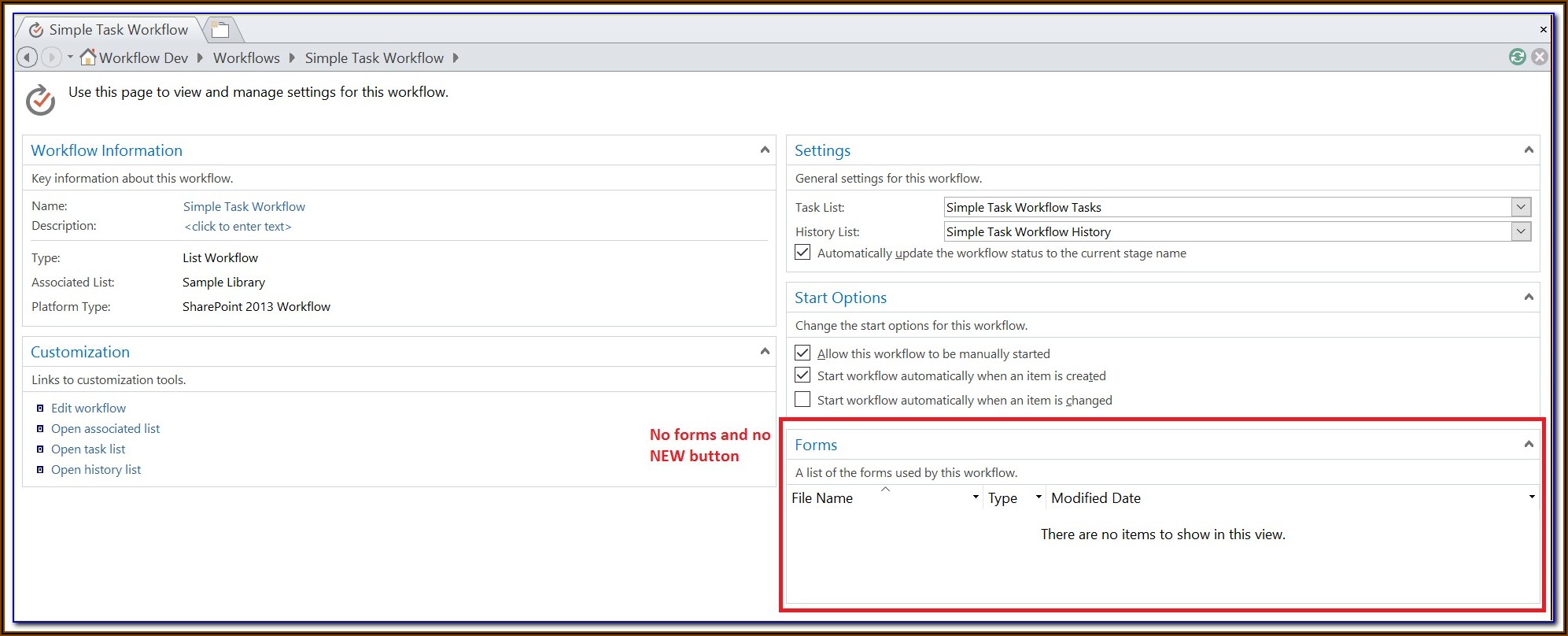Click description field to enter text
Screen dimensions: 1568x636
tap(238, 227)
